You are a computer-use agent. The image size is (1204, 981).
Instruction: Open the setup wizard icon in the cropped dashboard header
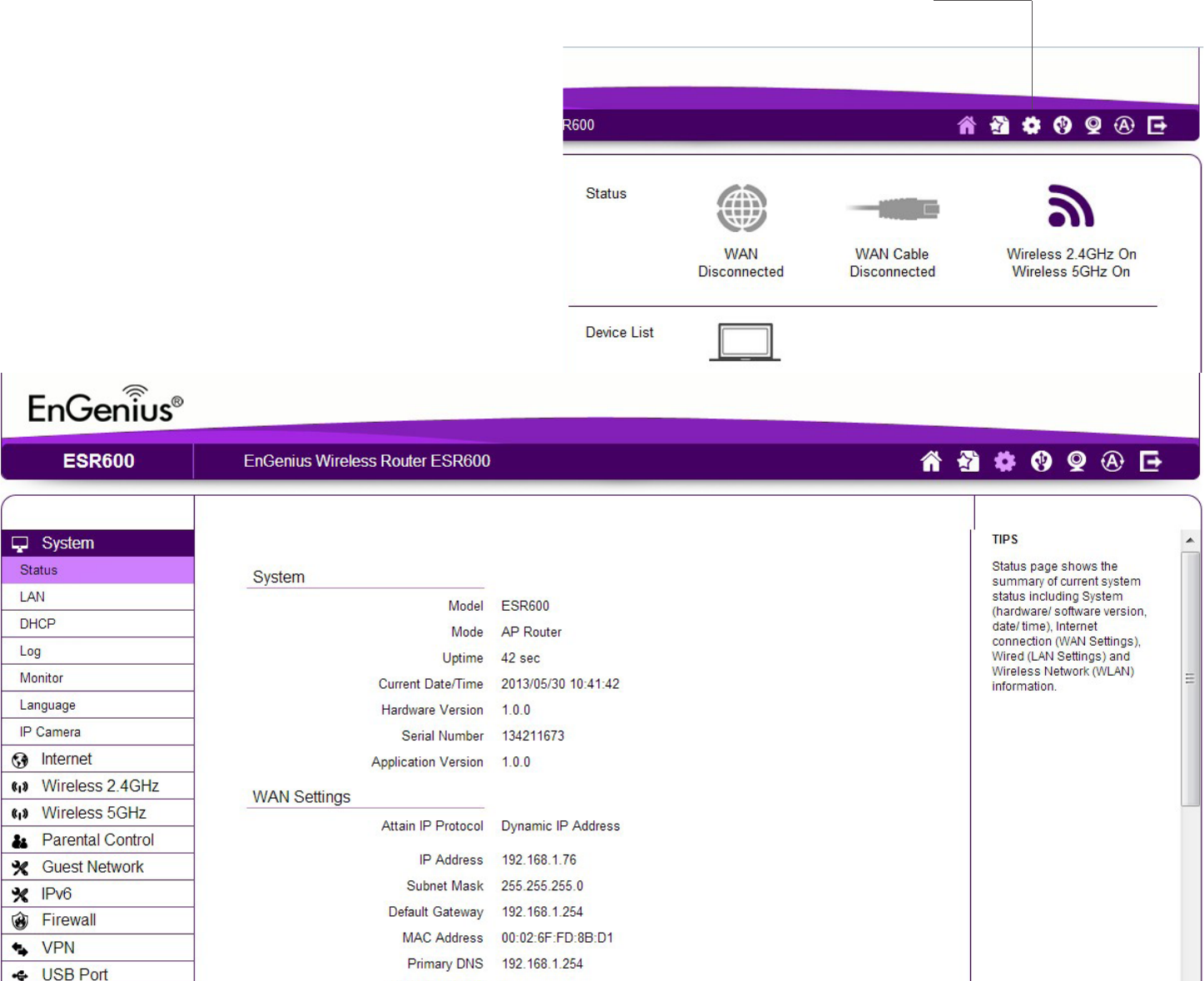coord(999,126)
